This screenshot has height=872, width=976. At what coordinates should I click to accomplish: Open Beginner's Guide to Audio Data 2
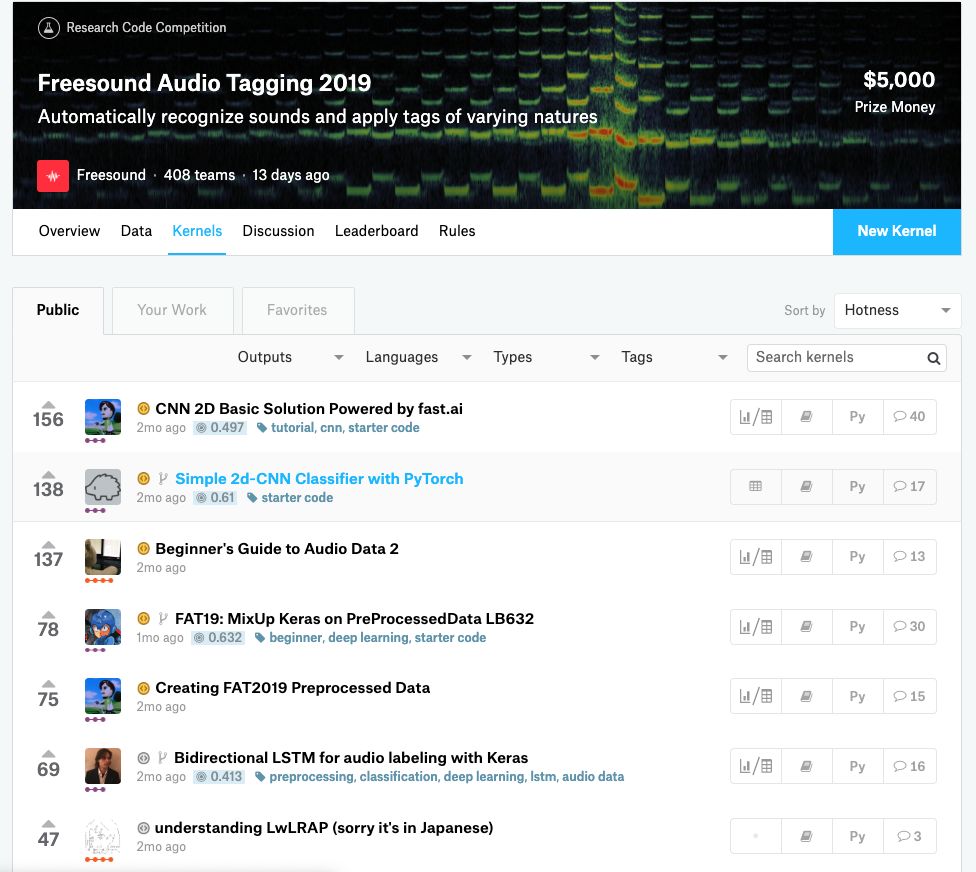click(x=277, y=549)
